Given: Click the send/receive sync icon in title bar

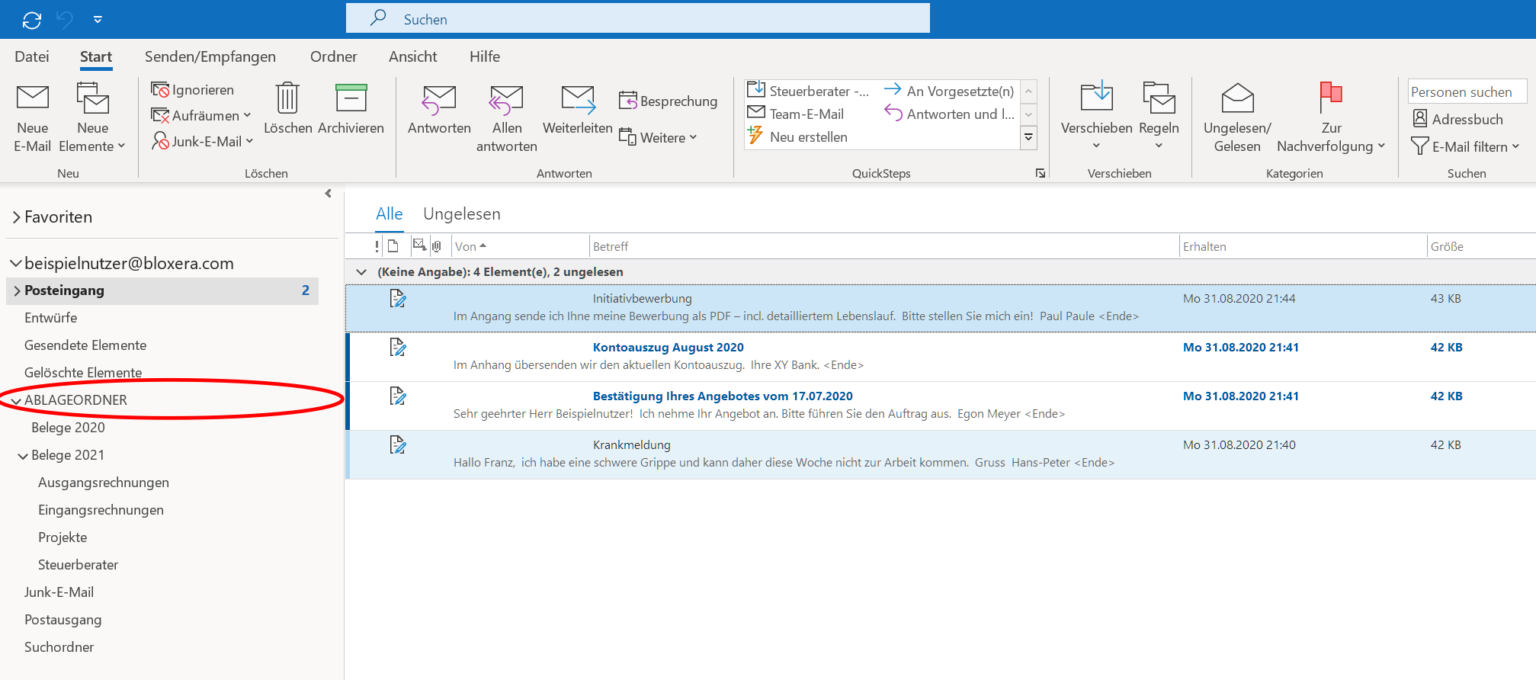Looking at the screenshot, I should [32, 19].
